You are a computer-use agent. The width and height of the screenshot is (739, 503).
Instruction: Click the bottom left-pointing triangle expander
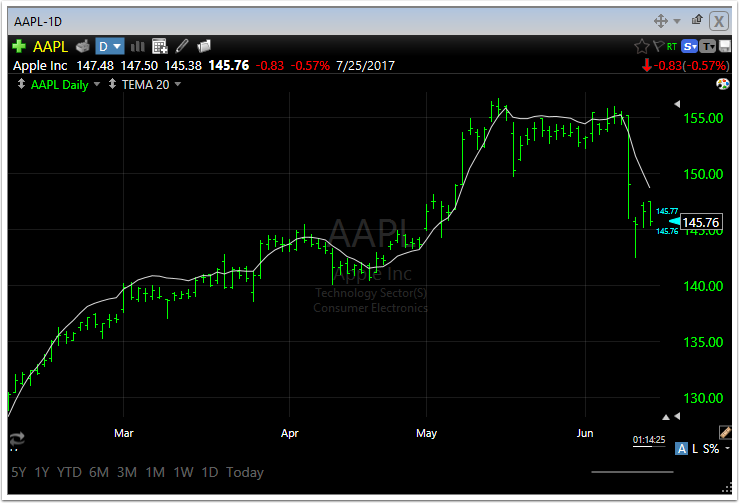pyautogui.click(x=677, y=416)
